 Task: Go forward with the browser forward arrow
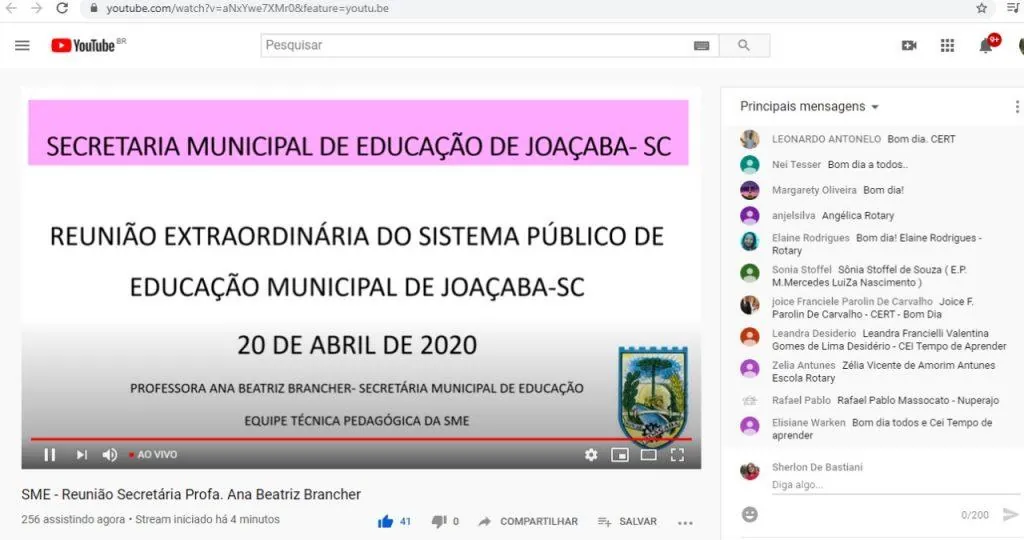pyautogui.click(x=37, y=8)
